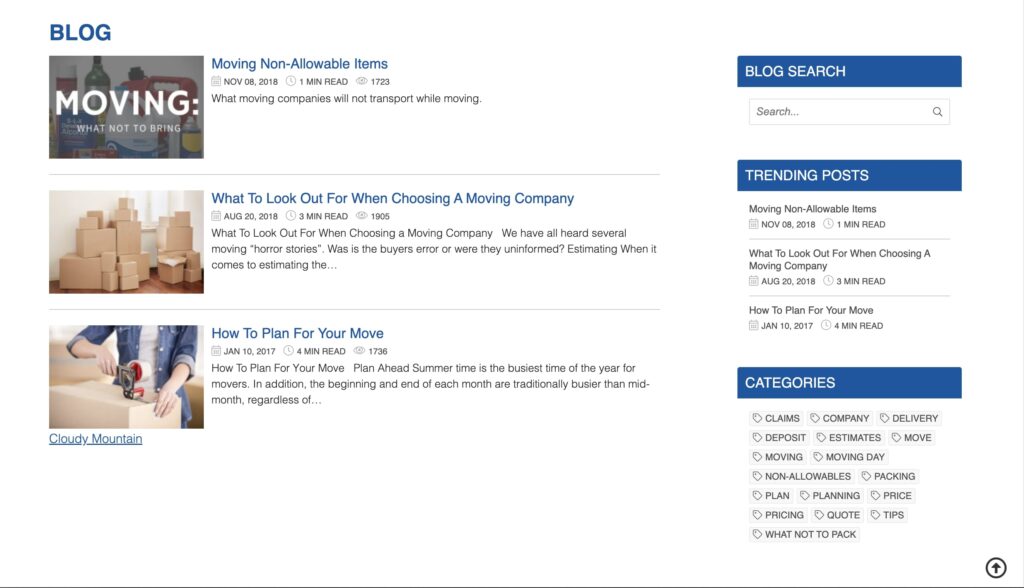Open the How To Plan For Your Move title

(297, 334)
